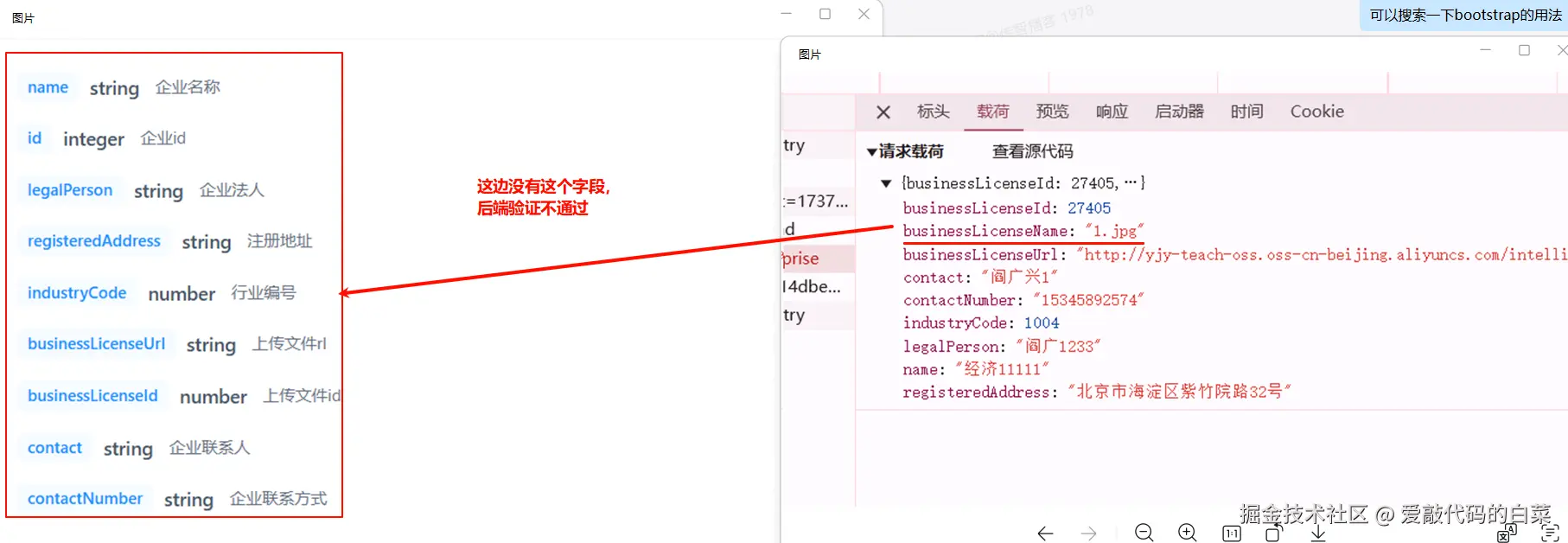Close the left 图片 window

click(x=864, y=14)
